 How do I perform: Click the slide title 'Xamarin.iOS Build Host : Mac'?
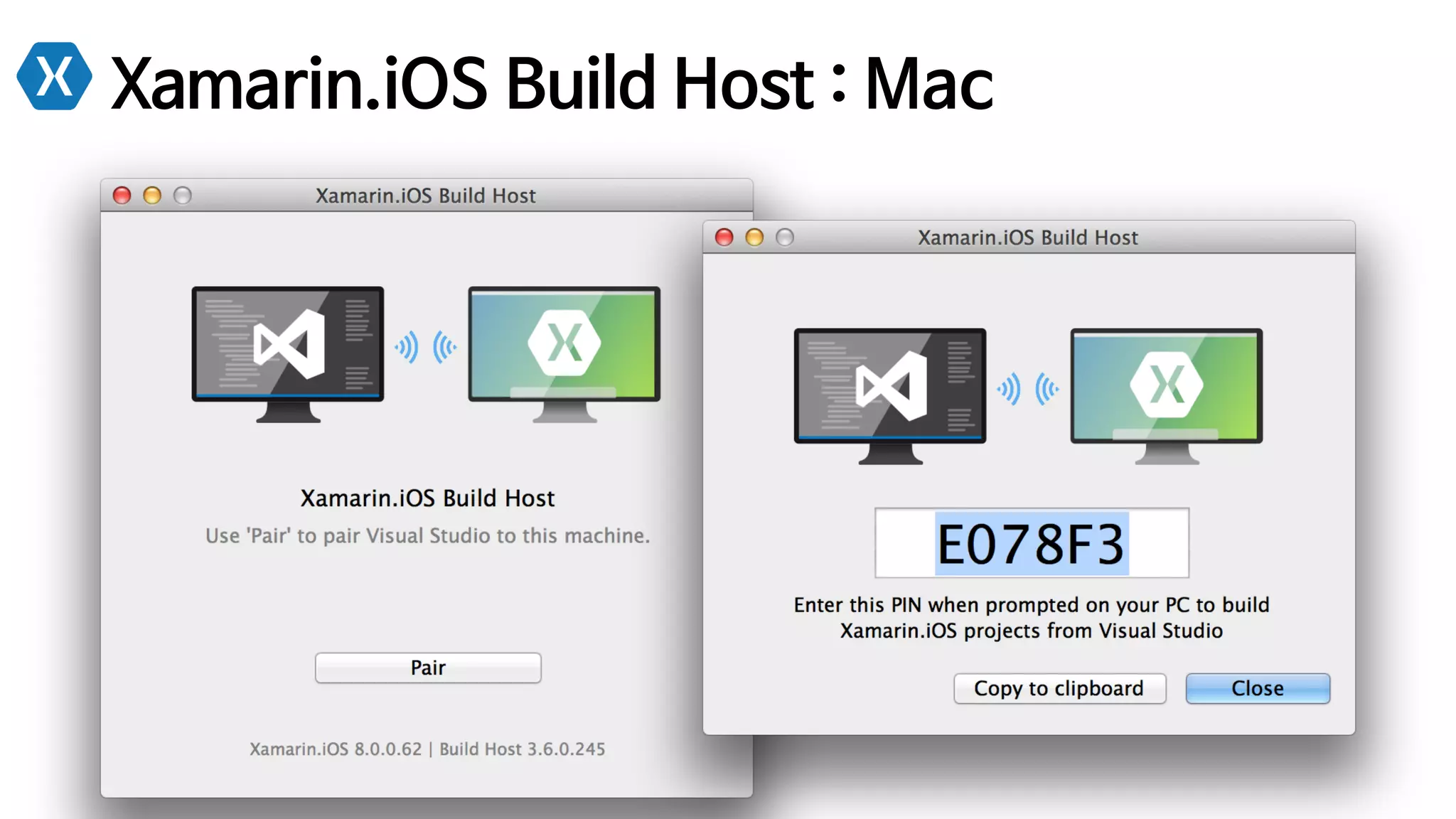pos(552,83)
